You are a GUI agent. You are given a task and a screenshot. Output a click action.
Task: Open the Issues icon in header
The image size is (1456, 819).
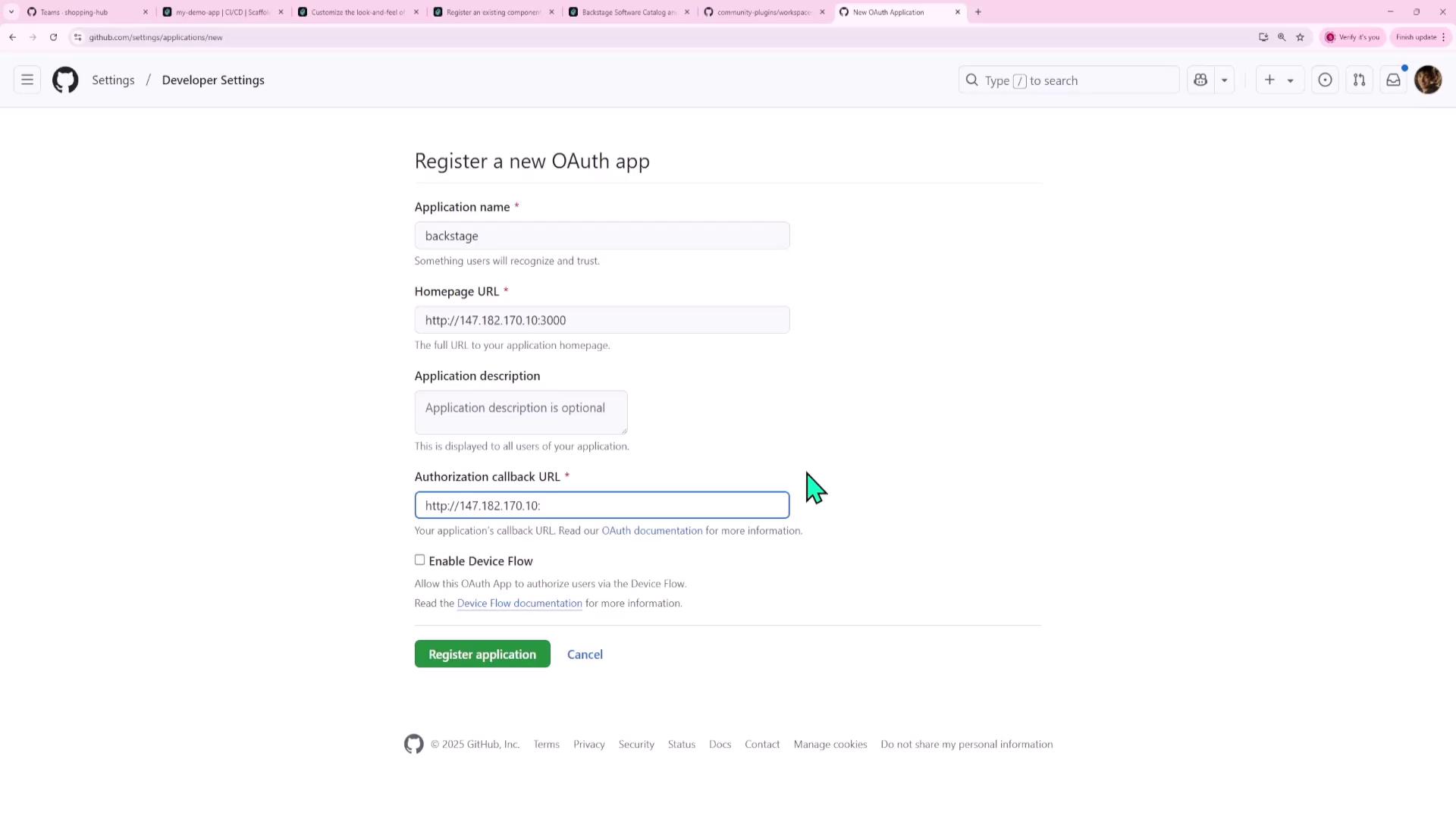tap(1325, 80)
